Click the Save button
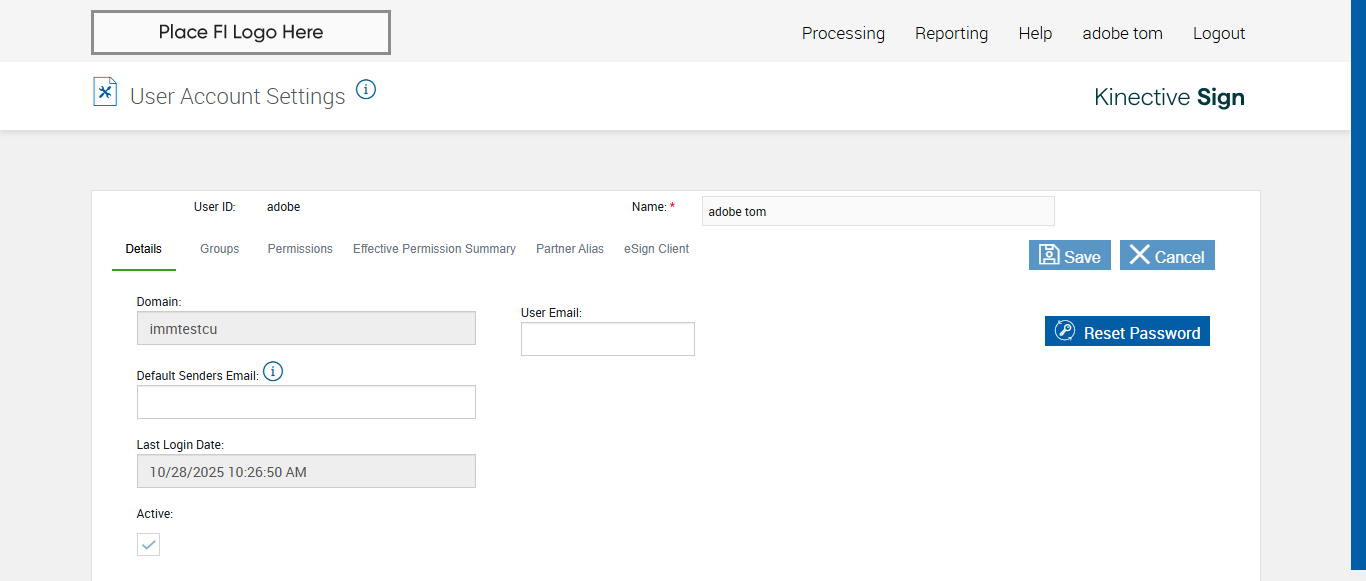Screen dimensions: 1366x581 1069,255
